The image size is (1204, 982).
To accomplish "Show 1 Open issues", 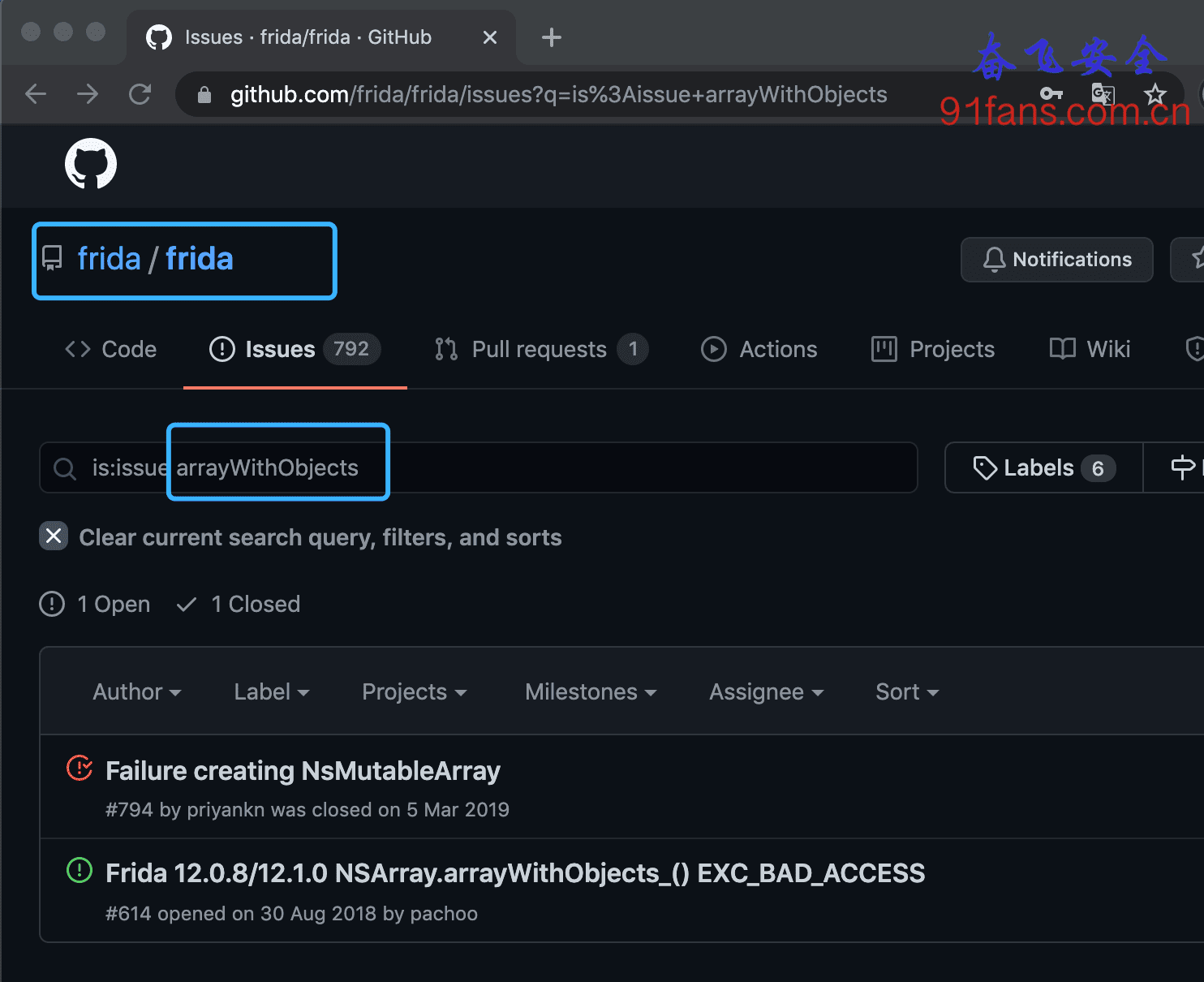I will 95,604.
